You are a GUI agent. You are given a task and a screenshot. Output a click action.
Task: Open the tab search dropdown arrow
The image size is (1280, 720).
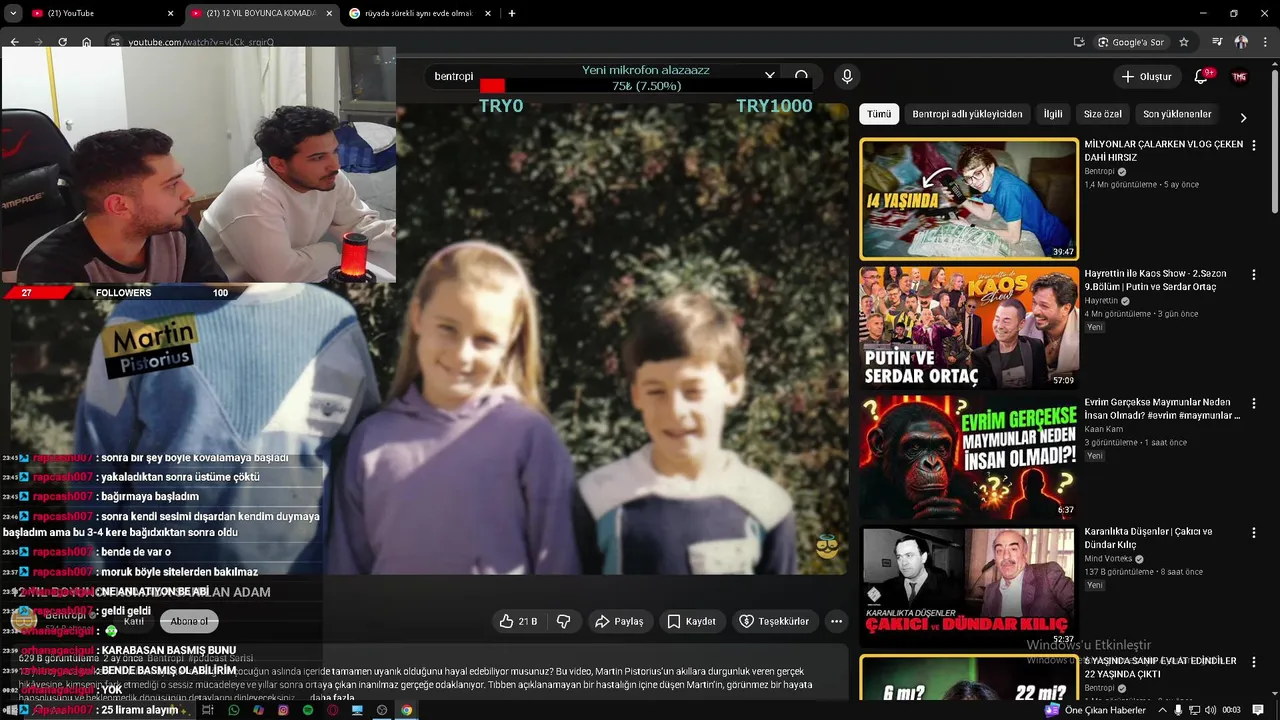(x=13, y=13)
